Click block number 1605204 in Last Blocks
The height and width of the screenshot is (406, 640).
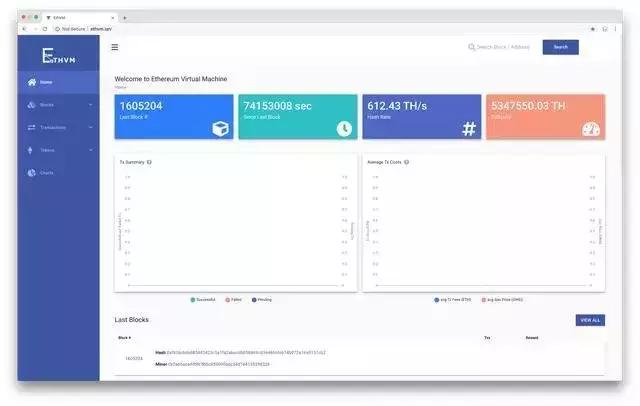(134, 358)
